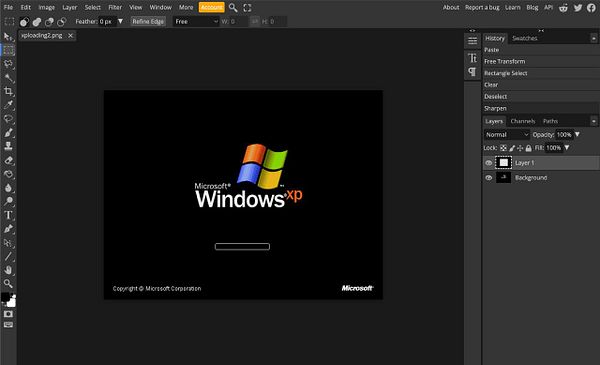Select the Eraser tool
600x365 pixels.
coord(8,160)
